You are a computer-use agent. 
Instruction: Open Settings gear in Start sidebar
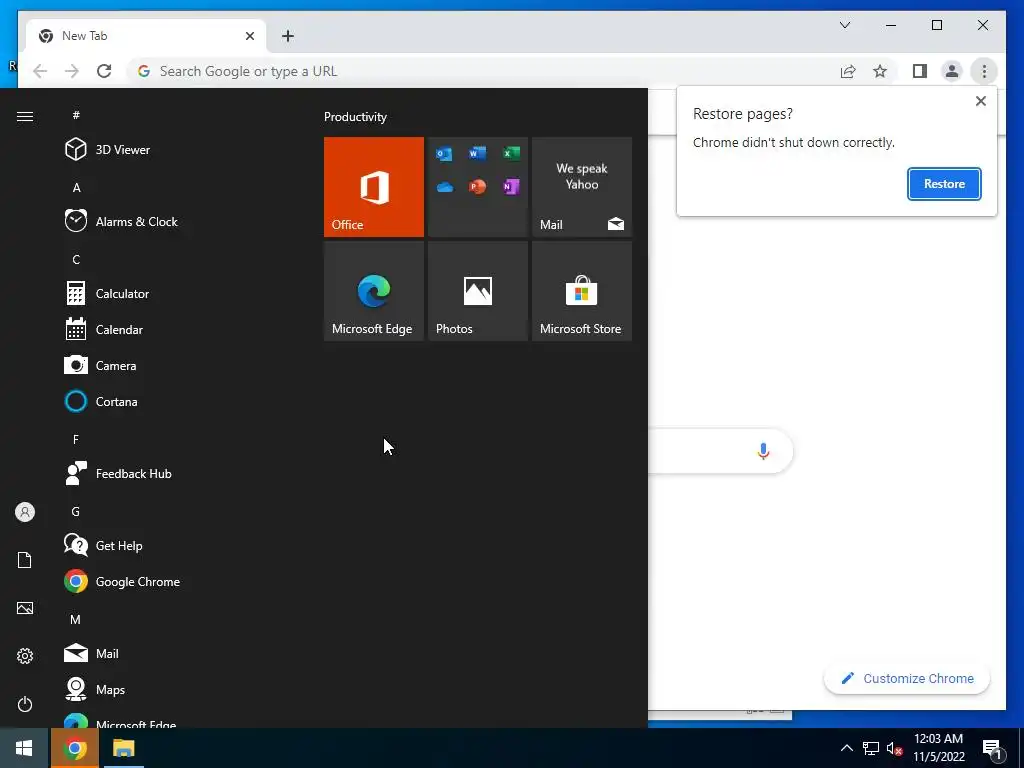pyautogui.click(x=25, y=656)
